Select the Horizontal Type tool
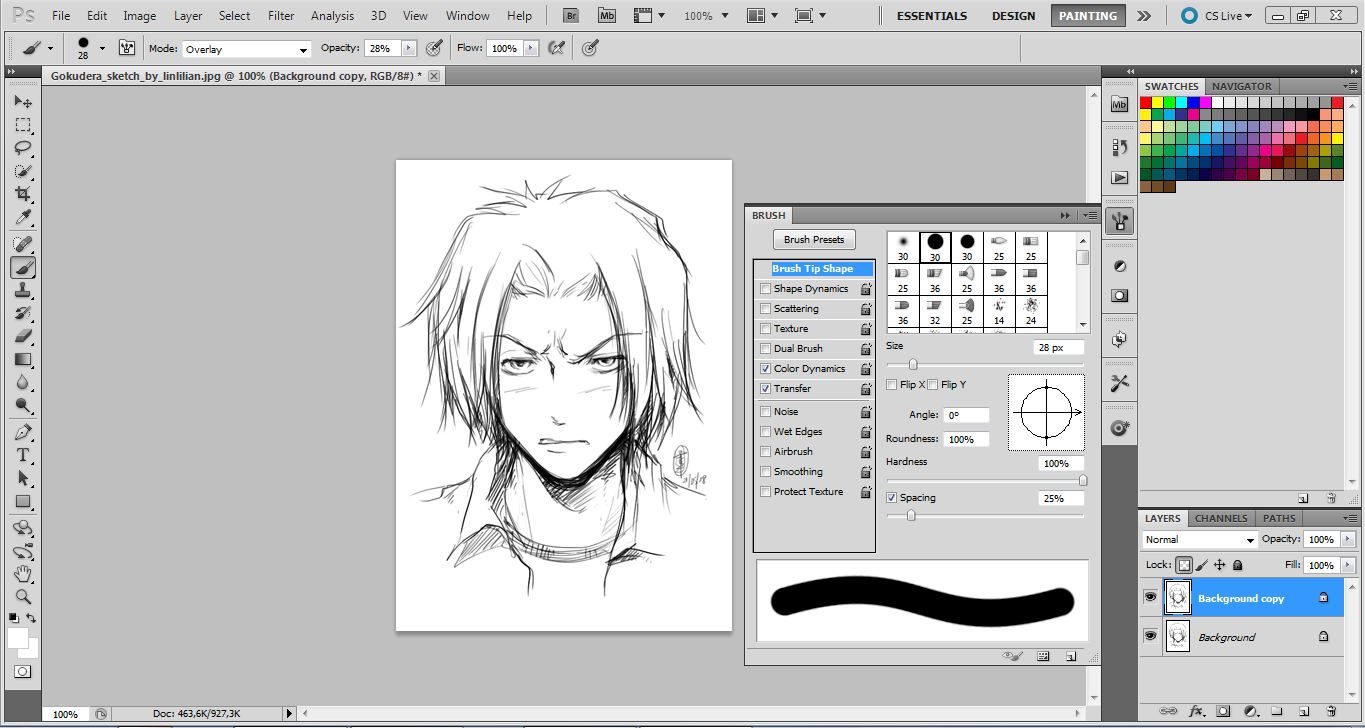1365x728 pixels. (23, 455)
